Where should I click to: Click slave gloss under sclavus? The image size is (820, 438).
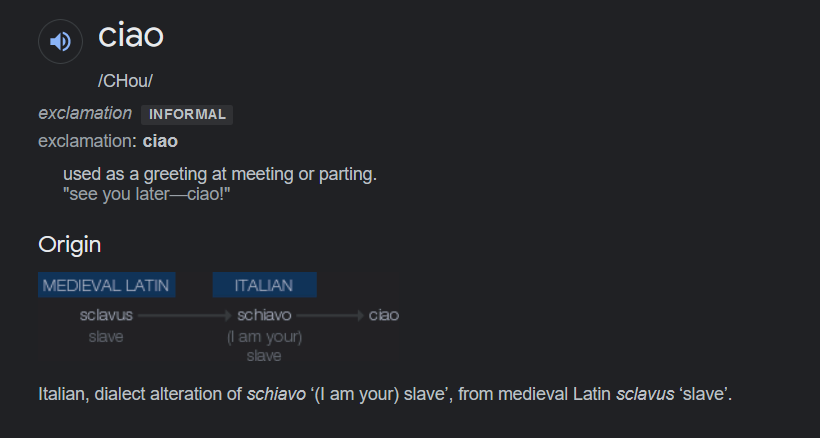coord(106,337)
